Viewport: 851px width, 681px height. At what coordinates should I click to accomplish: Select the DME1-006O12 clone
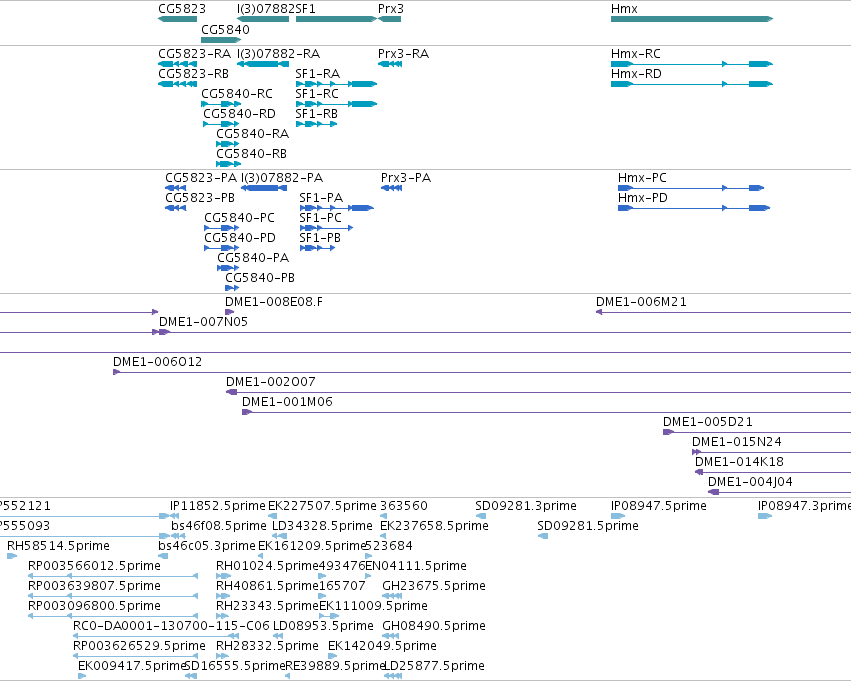click(x=482, y=372)
